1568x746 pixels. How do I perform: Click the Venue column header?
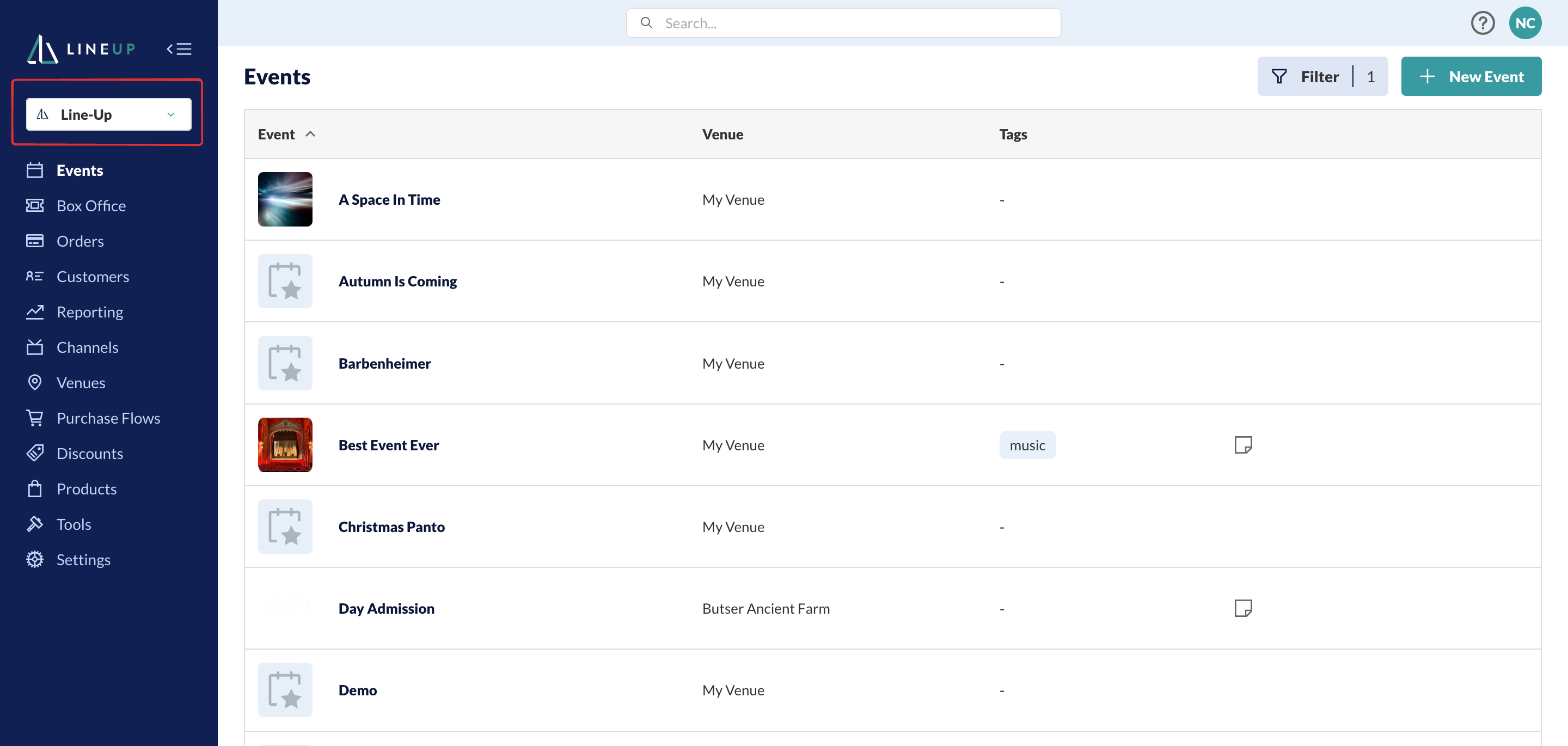(722, 134)
